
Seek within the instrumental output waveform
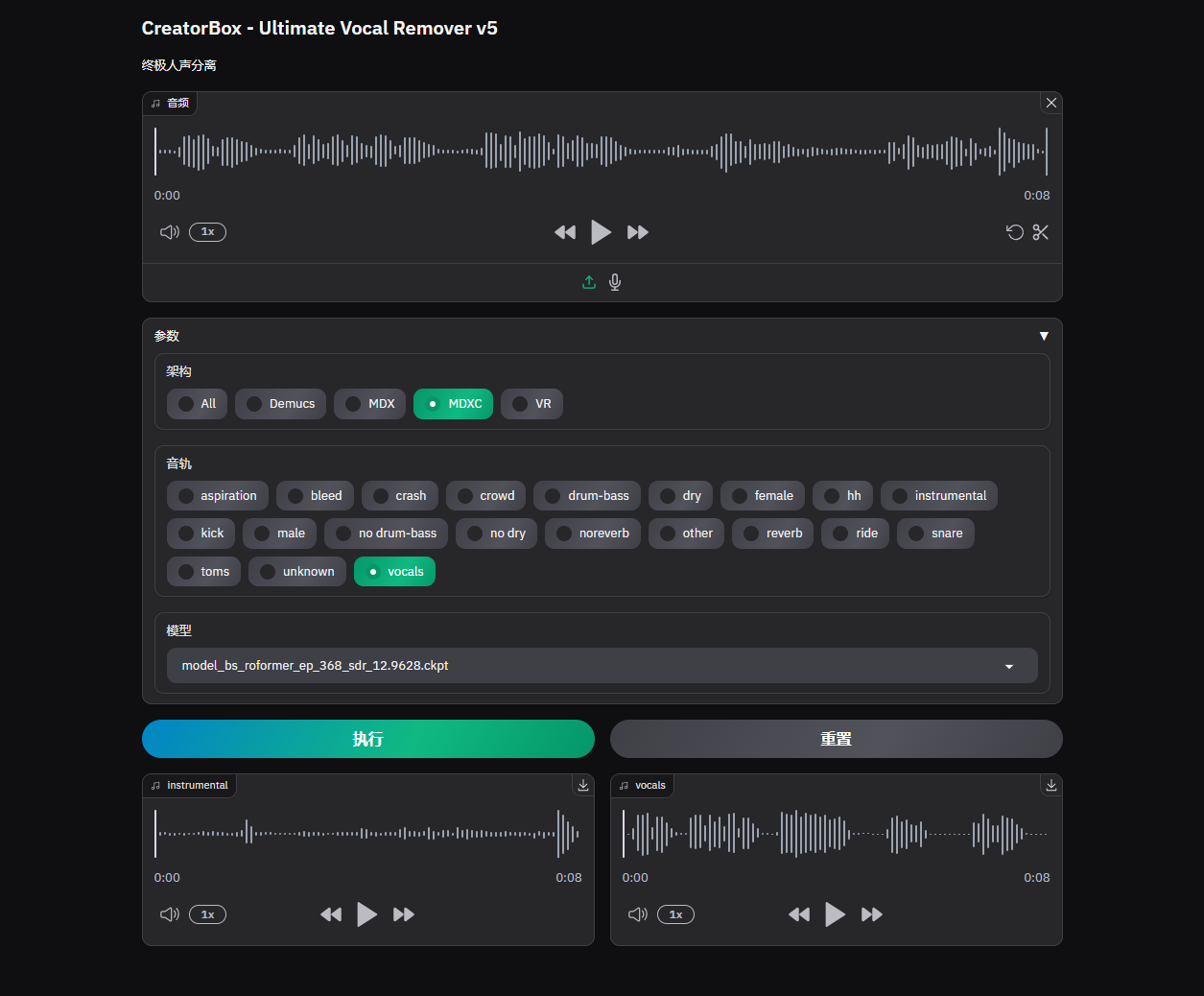(367, 833)
